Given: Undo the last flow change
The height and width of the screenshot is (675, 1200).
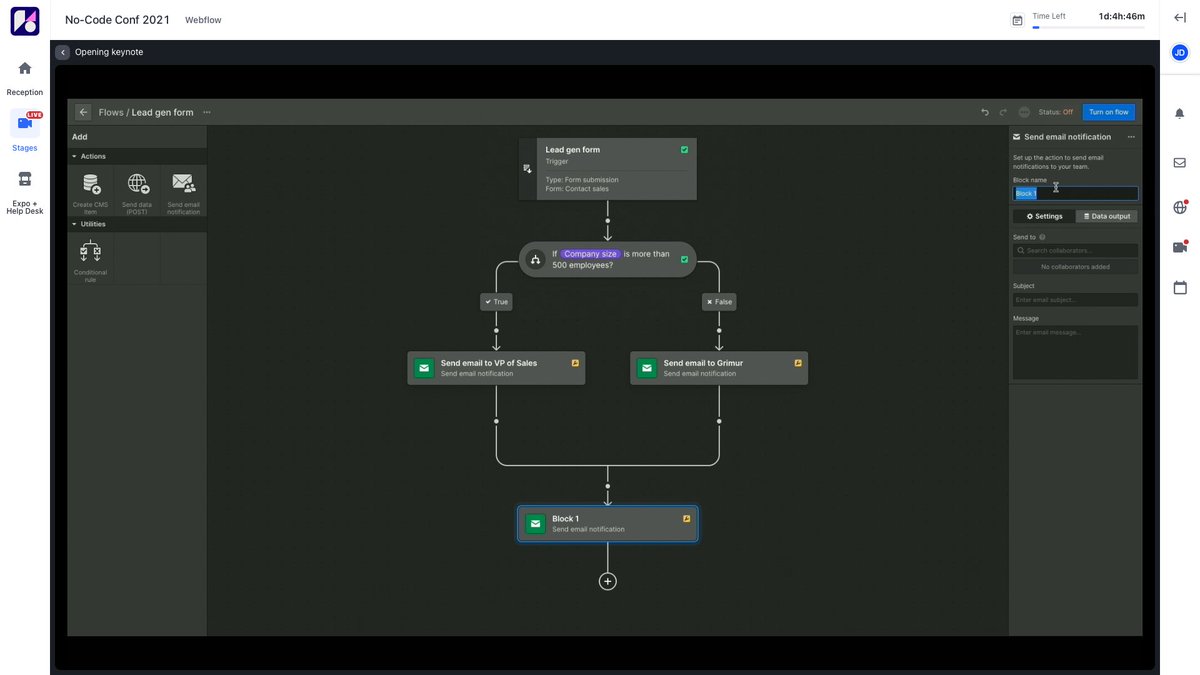Looking at the screenshot, I should point(985,112).
